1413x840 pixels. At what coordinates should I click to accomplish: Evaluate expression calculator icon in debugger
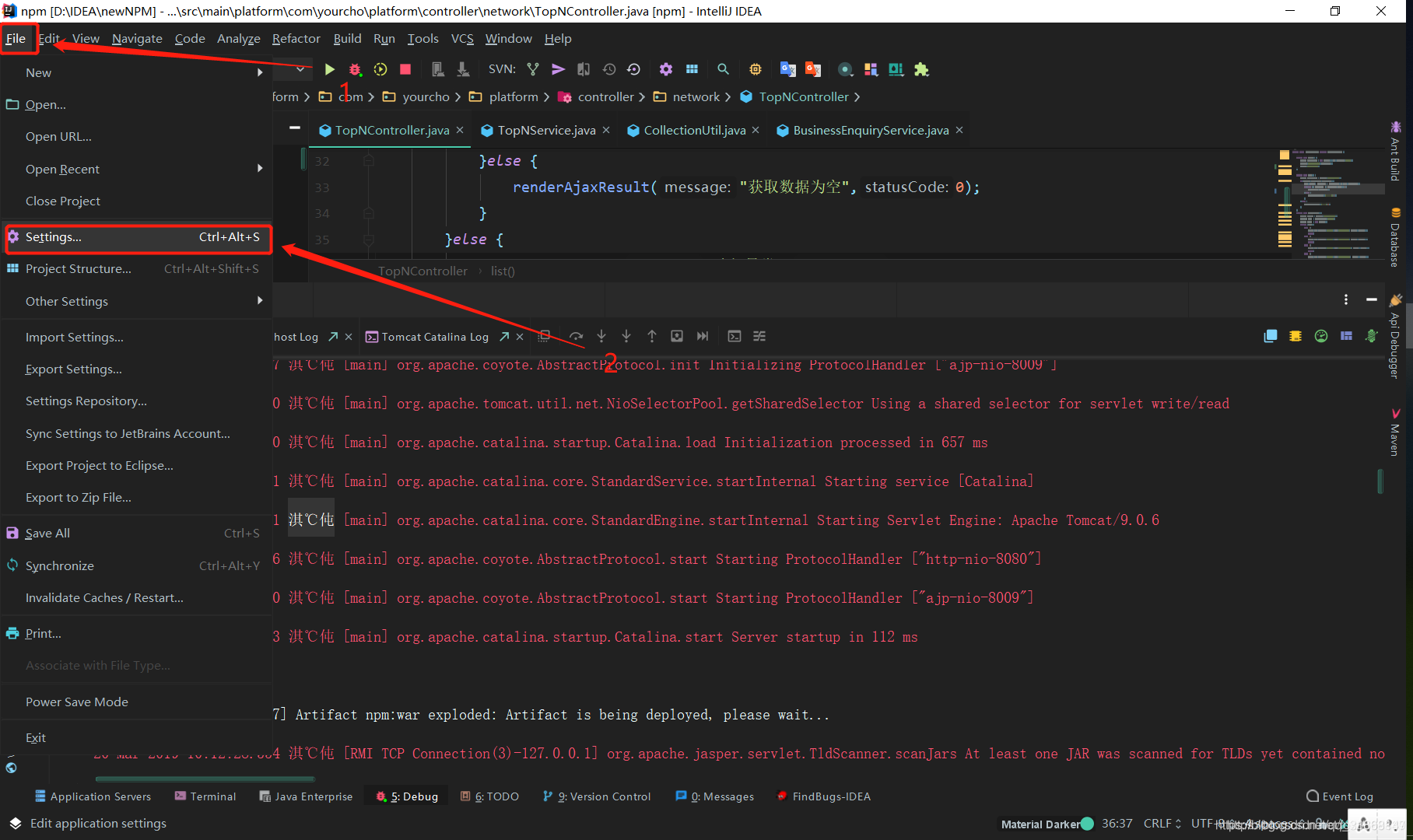(x=734, y=336)
